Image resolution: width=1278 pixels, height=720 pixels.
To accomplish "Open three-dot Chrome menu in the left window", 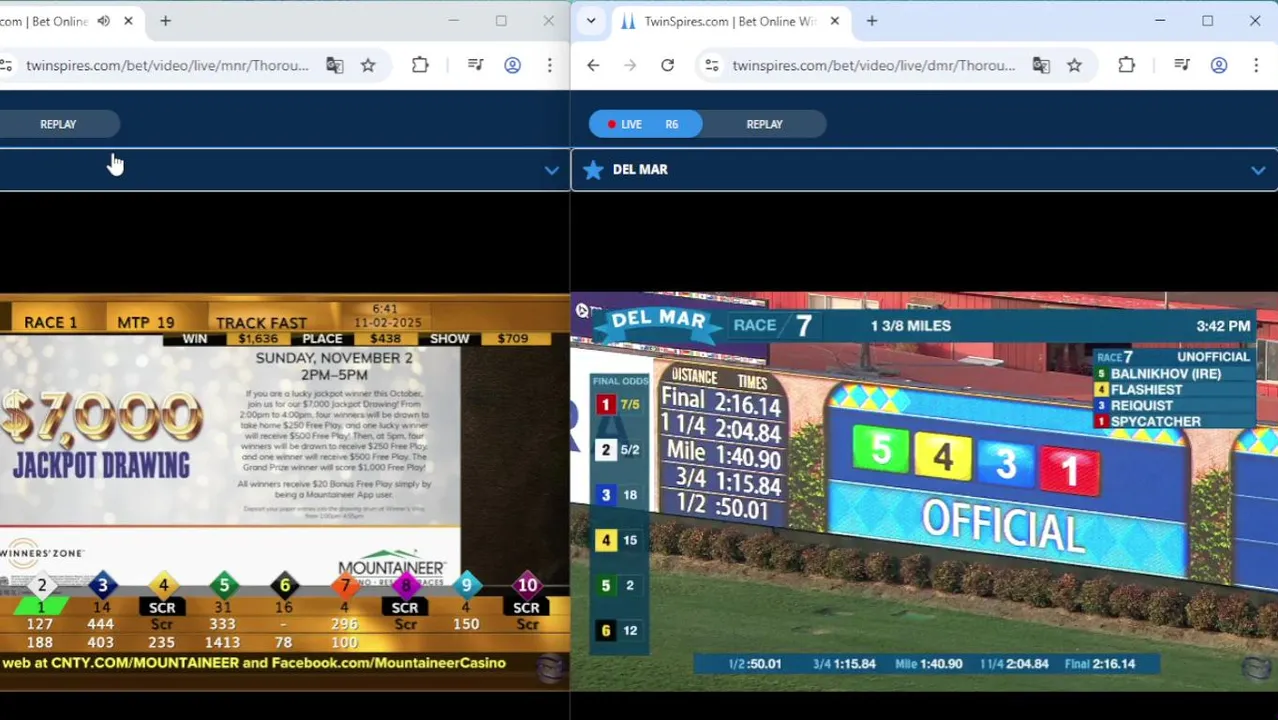I will click(549, 66).
